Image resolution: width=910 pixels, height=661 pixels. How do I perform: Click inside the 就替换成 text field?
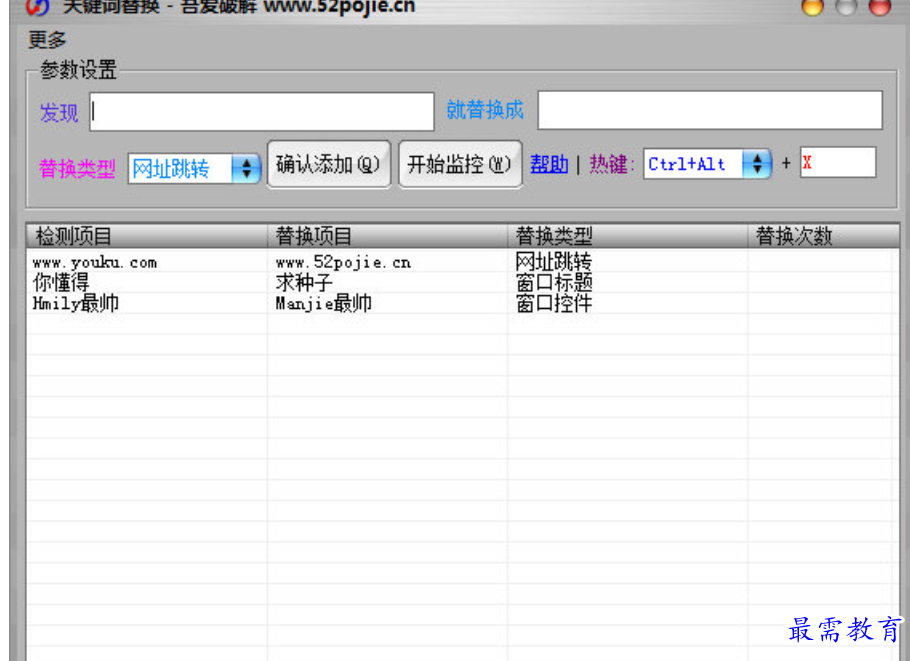point(710,110)
